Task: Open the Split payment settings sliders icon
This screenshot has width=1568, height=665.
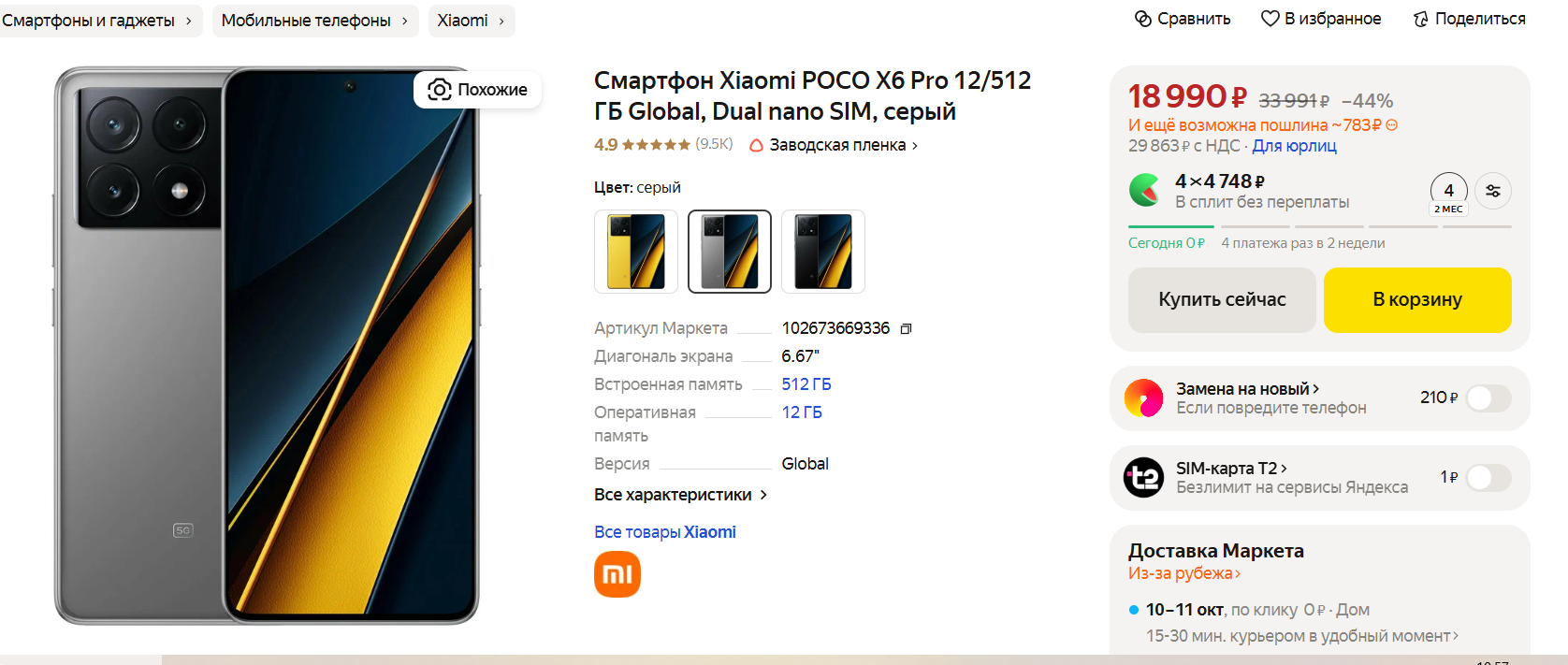Action: coord(1493,191)
